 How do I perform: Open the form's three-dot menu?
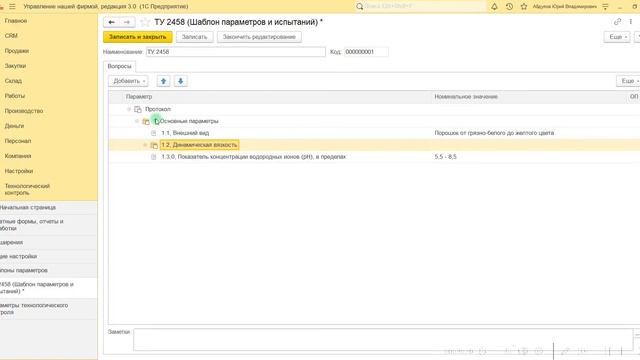[x=631, y=22]
